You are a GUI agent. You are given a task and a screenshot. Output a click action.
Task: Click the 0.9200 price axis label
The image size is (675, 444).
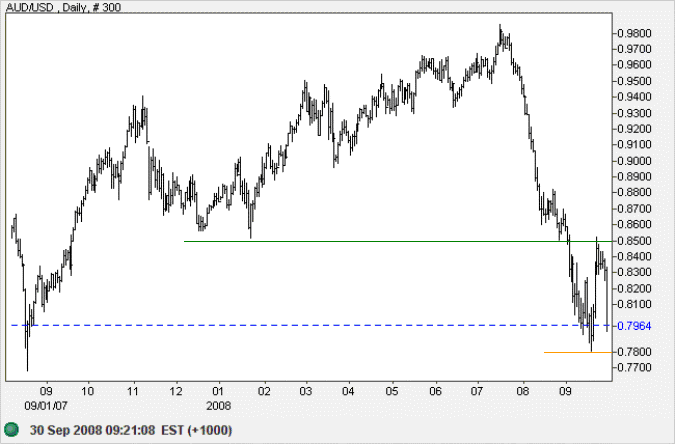[x=634, y=129]
